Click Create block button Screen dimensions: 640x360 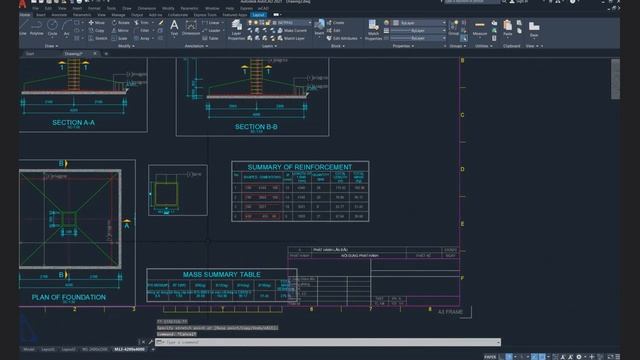[336, 23]
